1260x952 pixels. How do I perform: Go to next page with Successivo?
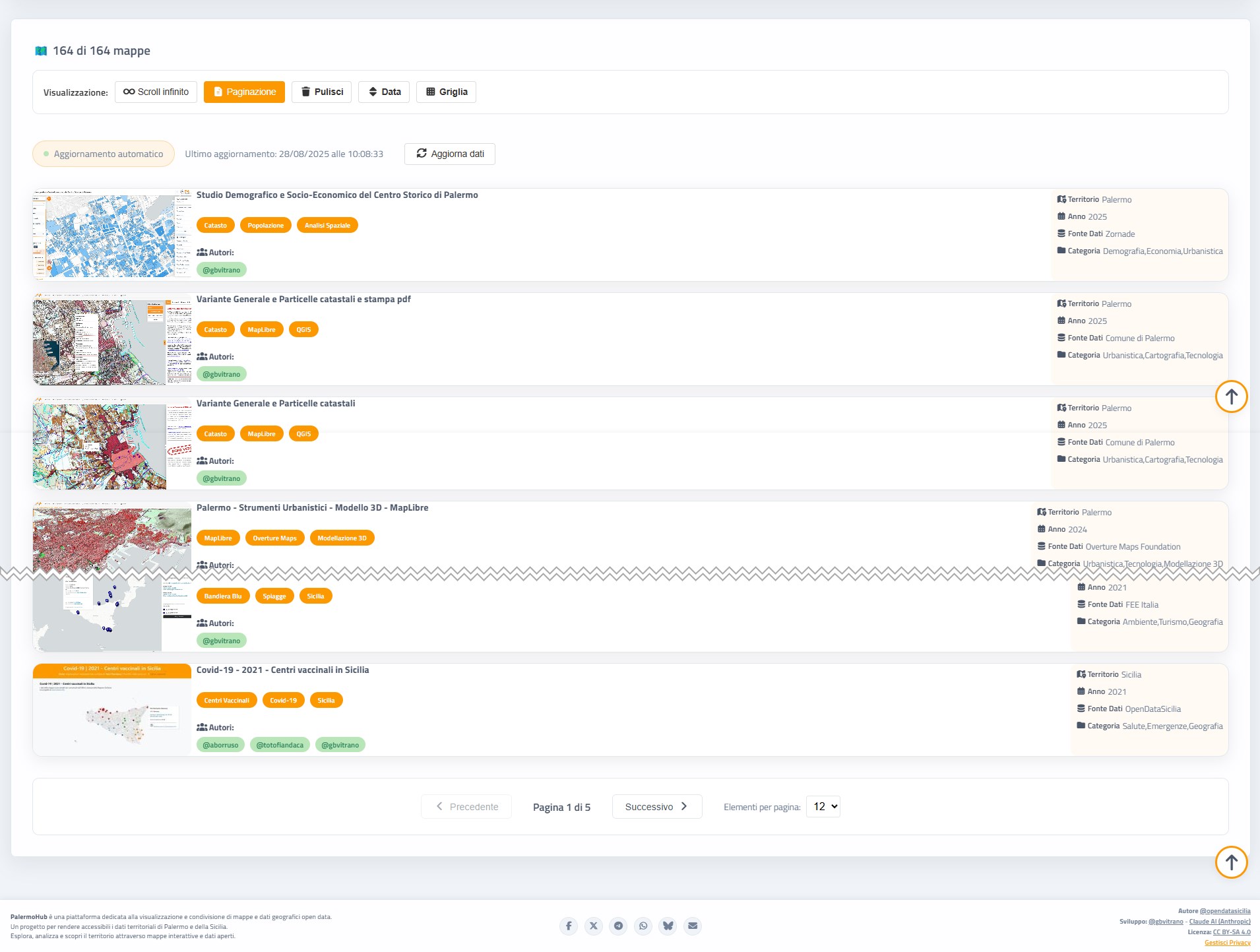(x=656, y=806)
